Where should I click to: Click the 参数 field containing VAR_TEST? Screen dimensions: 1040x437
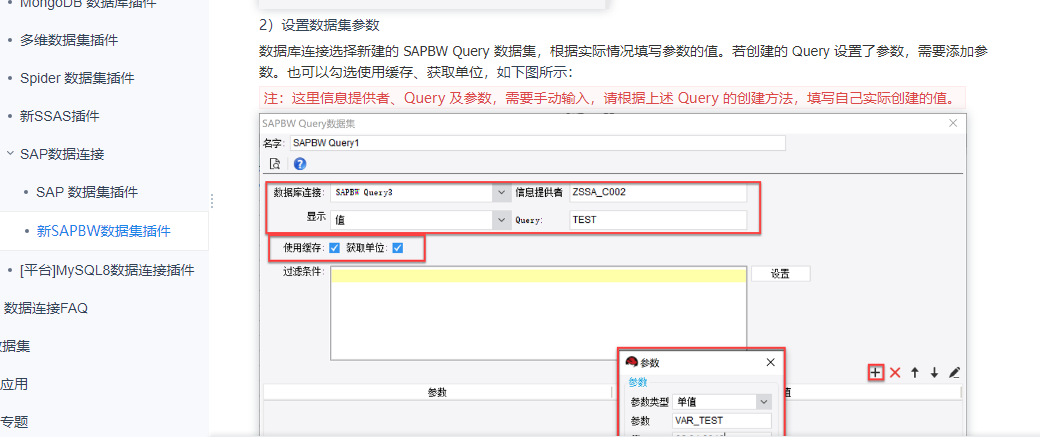click(x=722, y=420)
